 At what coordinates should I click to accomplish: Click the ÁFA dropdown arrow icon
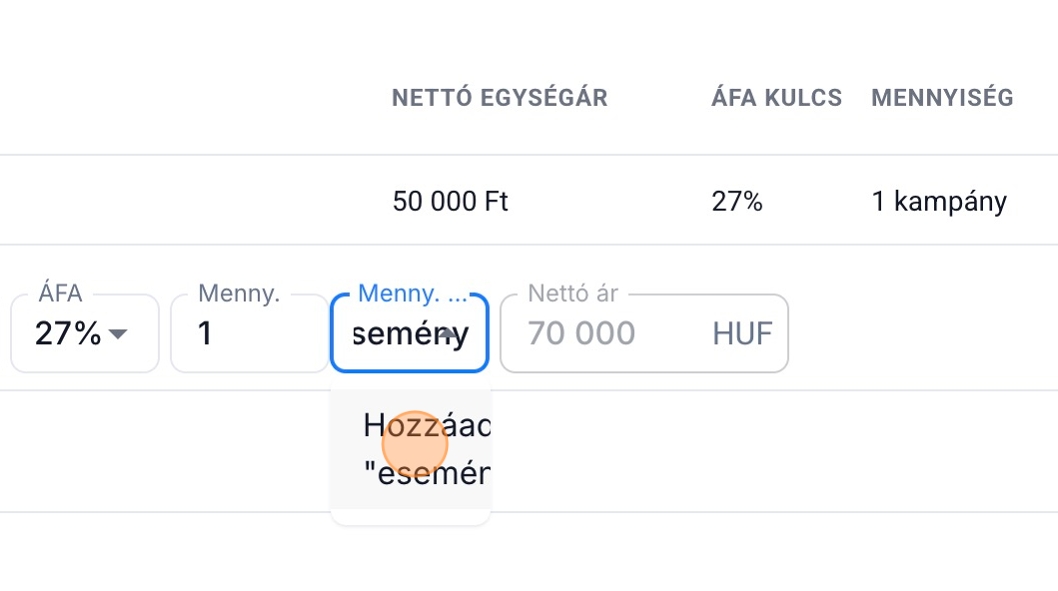coord(118,334)
